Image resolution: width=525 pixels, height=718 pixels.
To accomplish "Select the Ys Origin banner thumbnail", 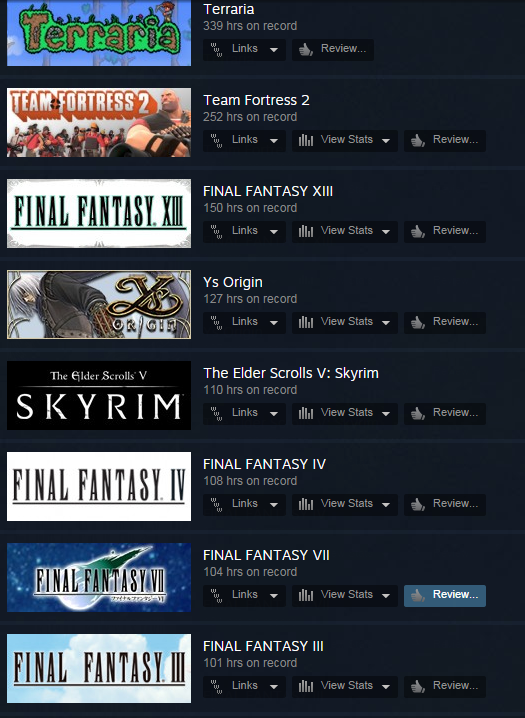I will (99, 304).
